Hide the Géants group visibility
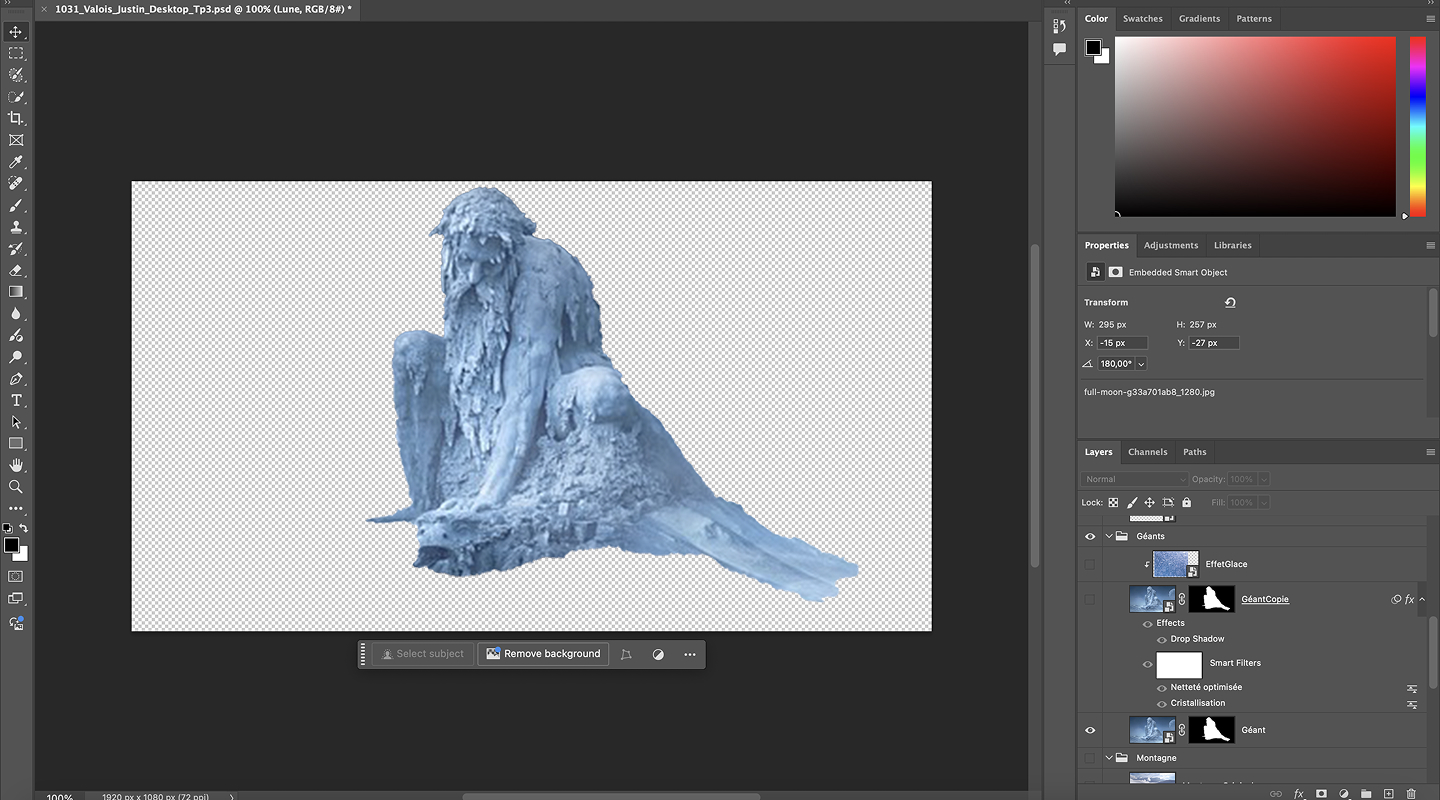The width and height of the screenshot is (1440, 800). [1090, 536]
